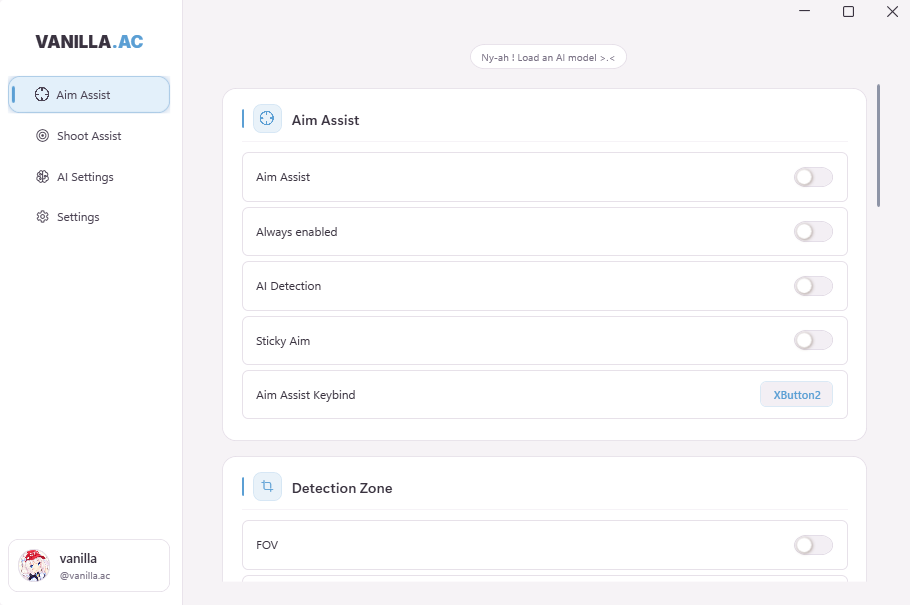
Task: Click the 'Detection Zone' heading
Action: click(x=342, y=488)
